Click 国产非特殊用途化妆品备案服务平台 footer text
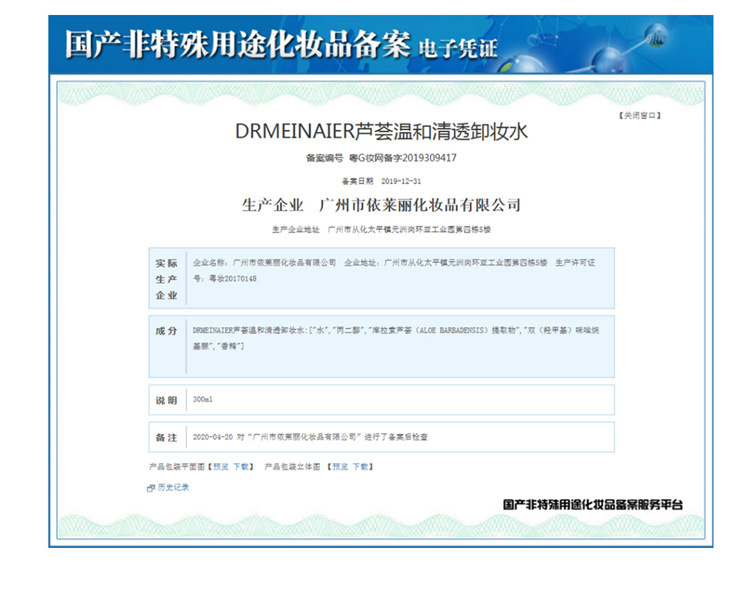 [593, 505]
